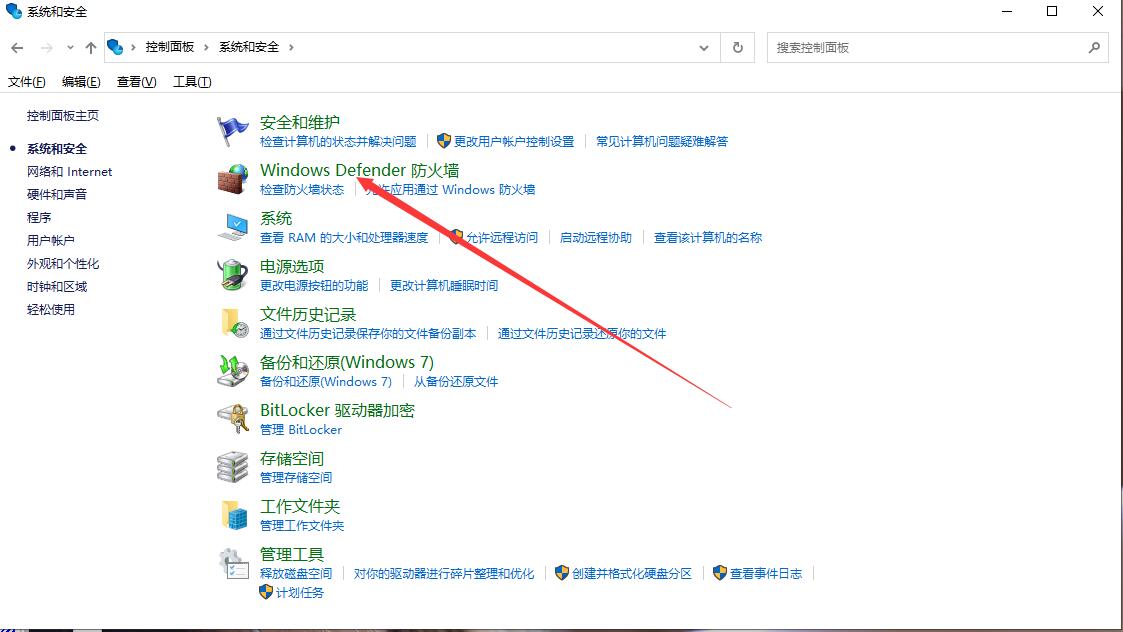Open the Backup and Restore icon

(233, 370)
